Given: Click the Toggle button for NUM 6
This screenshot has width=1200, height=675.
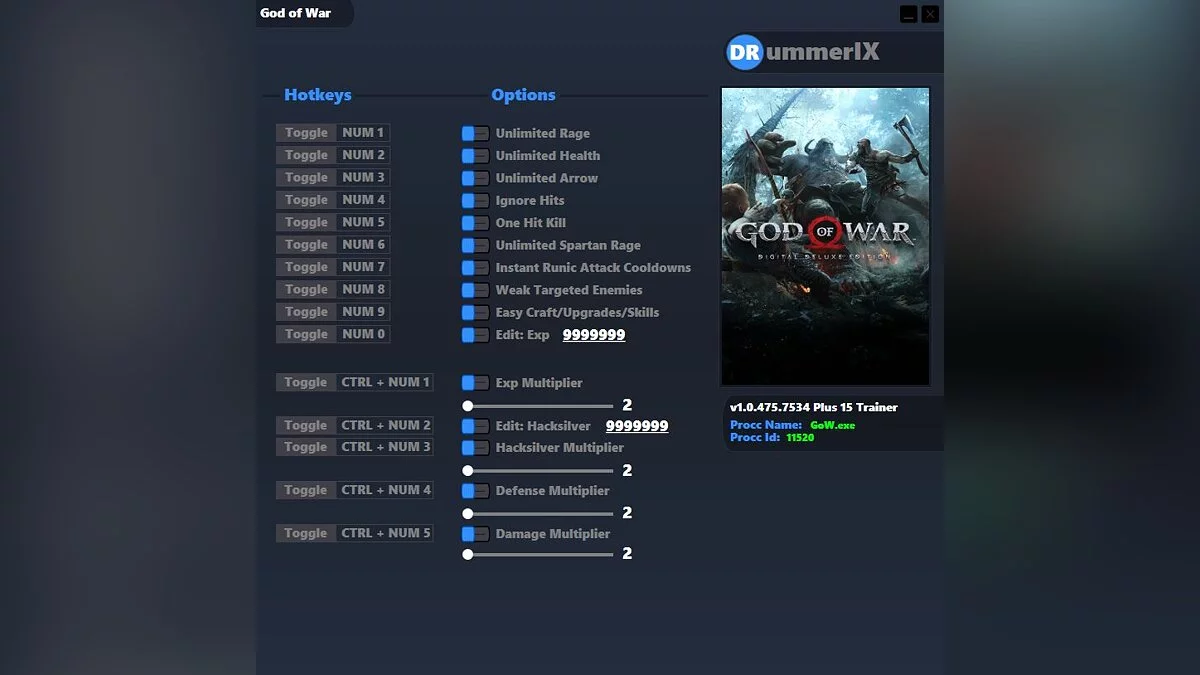Looking at the screenshot, I should click(x=306, y=245).
